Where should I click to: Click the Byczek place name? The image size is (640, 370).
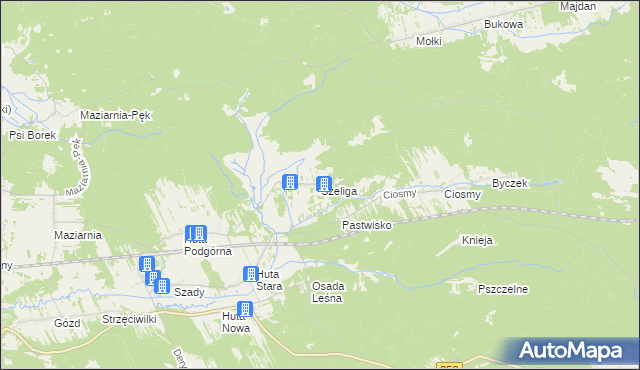click(x=510, y=184)
